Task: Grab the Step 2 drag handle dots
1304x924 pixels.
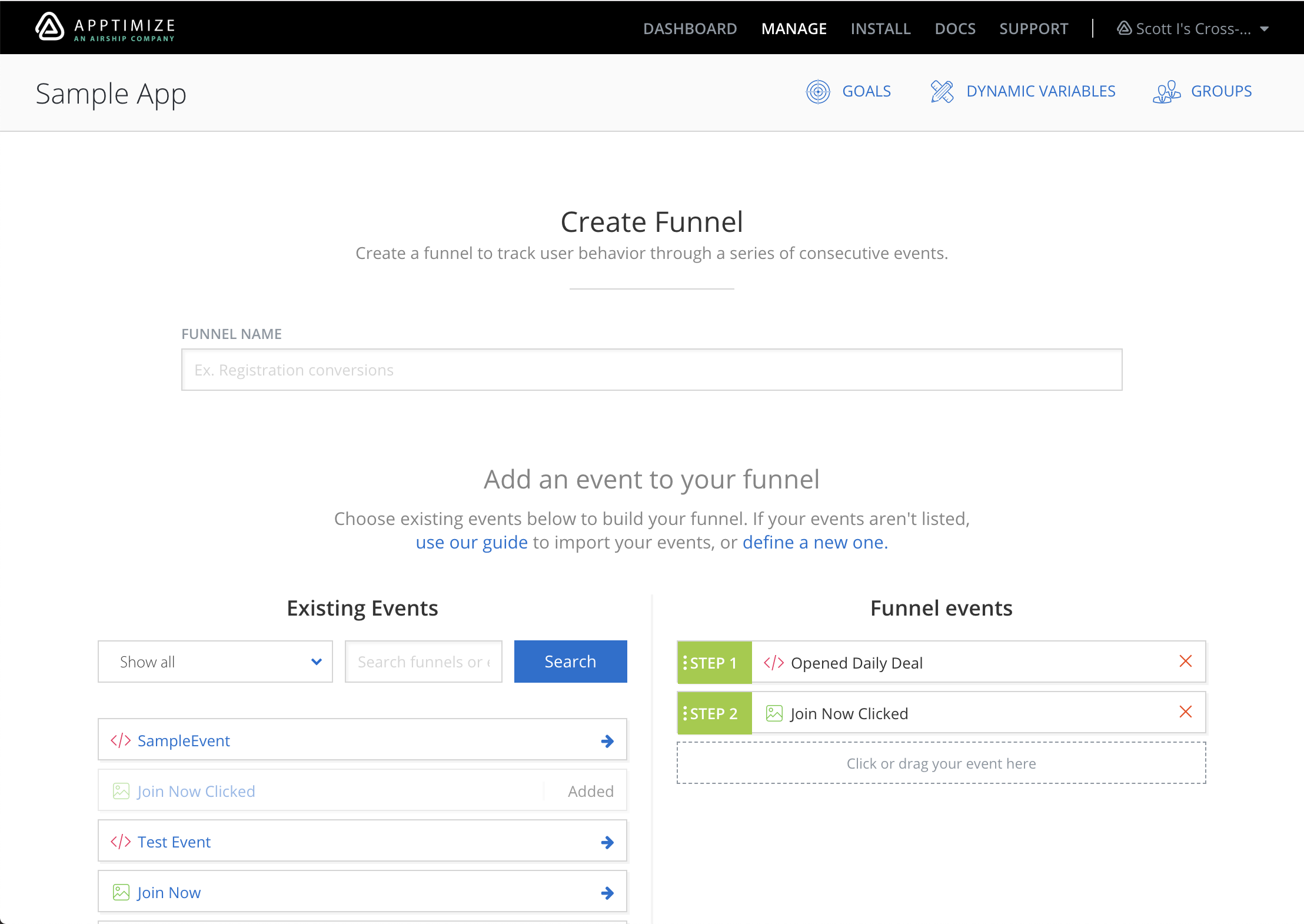Action: click(685, 713)
